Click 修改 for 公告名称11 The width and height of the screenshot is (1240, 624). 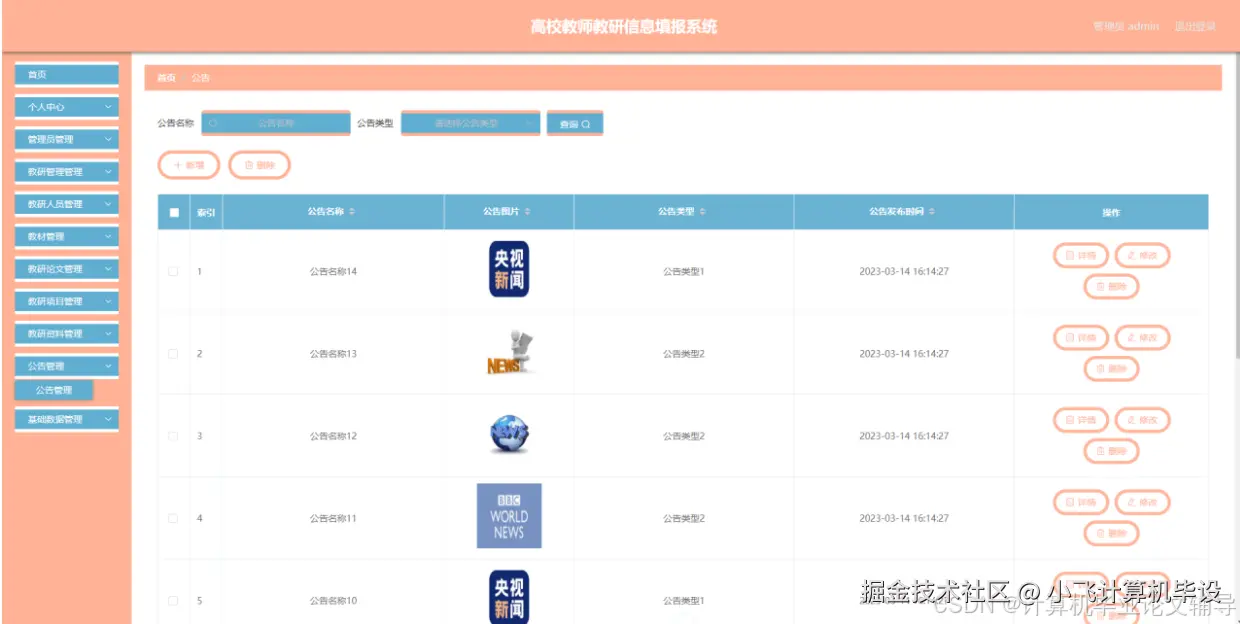[x=1142, y=502]
